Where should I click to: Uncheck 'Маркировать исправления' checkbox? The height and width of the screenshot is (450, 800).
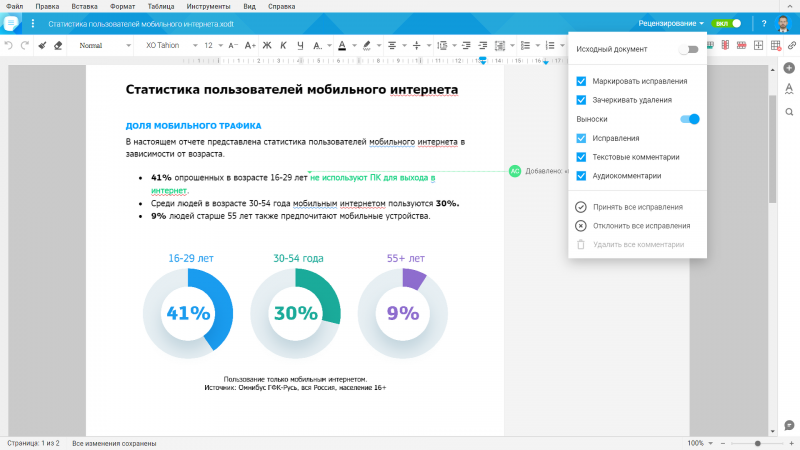(581, 81)
